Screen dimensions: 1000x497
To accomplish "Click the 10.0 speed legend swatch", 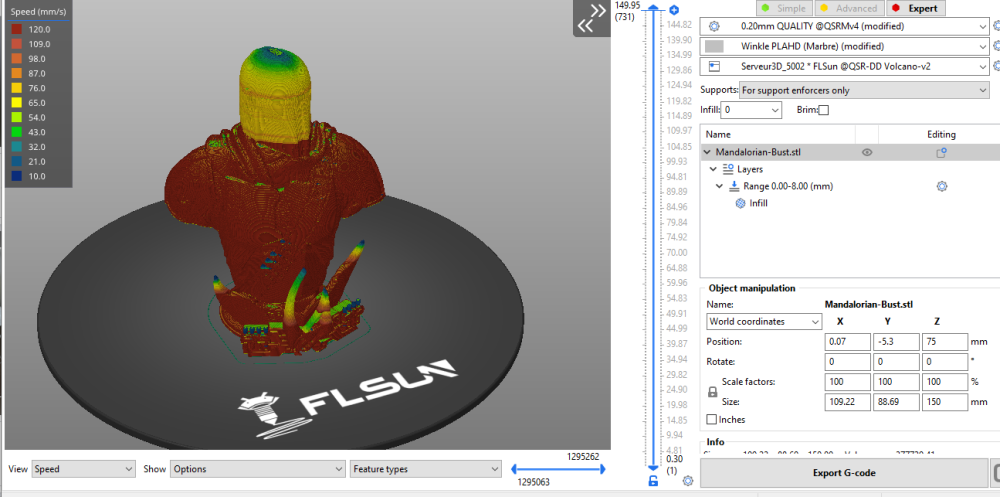I will pos(17,176).
